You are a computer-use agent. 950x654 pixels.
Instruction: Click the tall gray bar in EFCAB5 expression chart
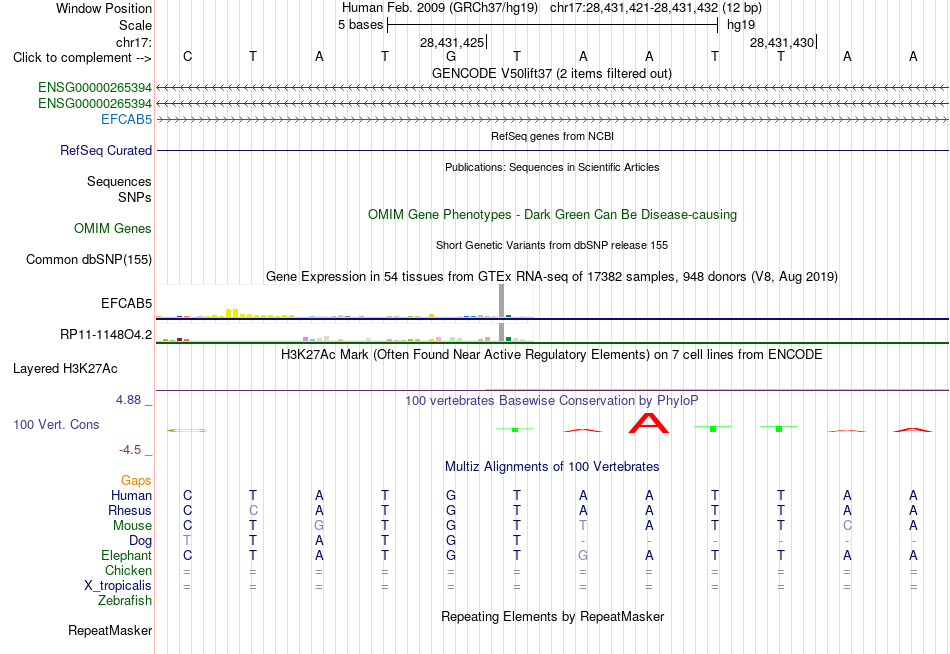(x=502, y=300)
